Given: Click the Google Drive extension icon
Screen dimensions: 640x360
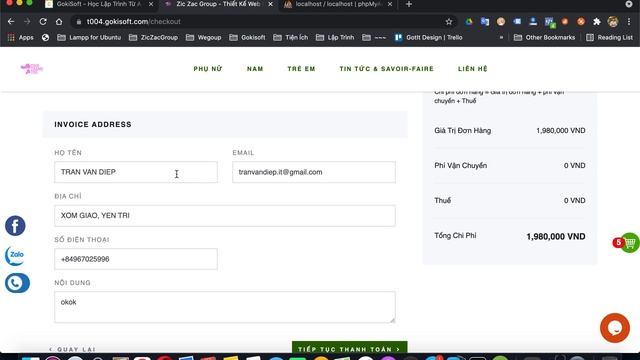Looking at the screenshot, I should [x=469, y=22].
